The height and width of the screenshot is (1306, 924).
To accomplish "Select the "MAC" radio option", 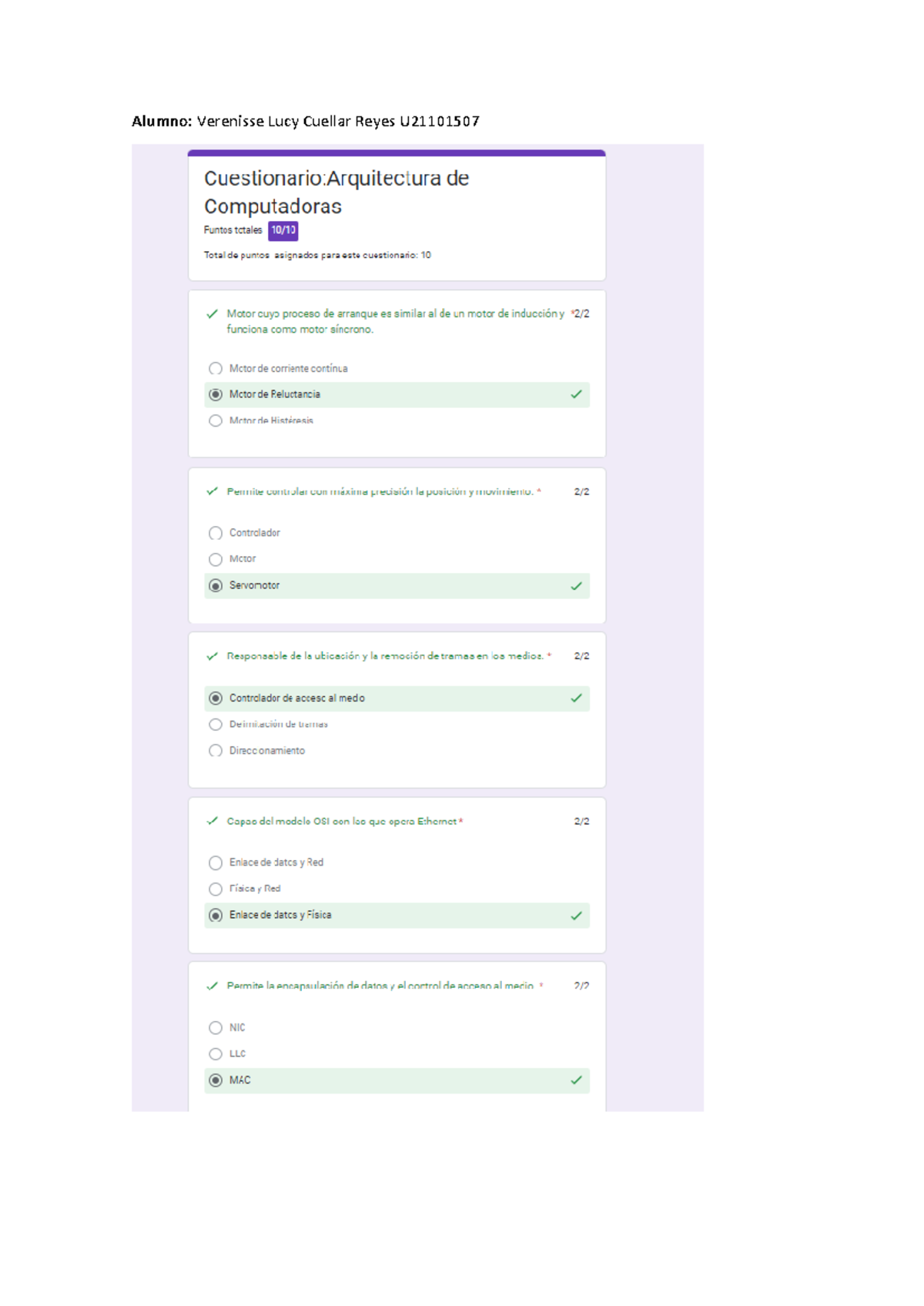I will [x=216, y=1080].
